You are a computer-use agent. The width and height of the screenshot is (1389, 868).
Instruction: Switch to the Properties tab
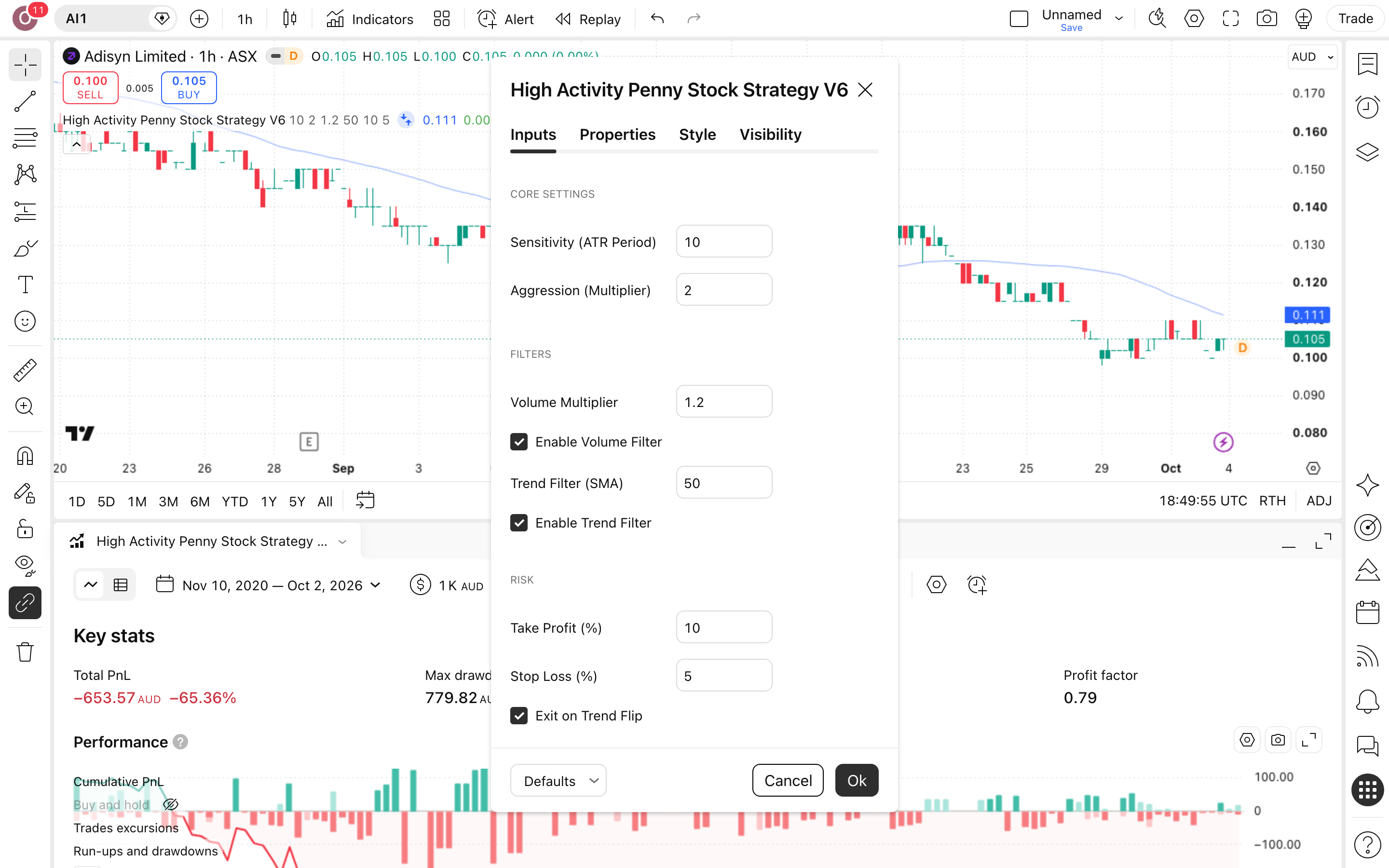618,135
